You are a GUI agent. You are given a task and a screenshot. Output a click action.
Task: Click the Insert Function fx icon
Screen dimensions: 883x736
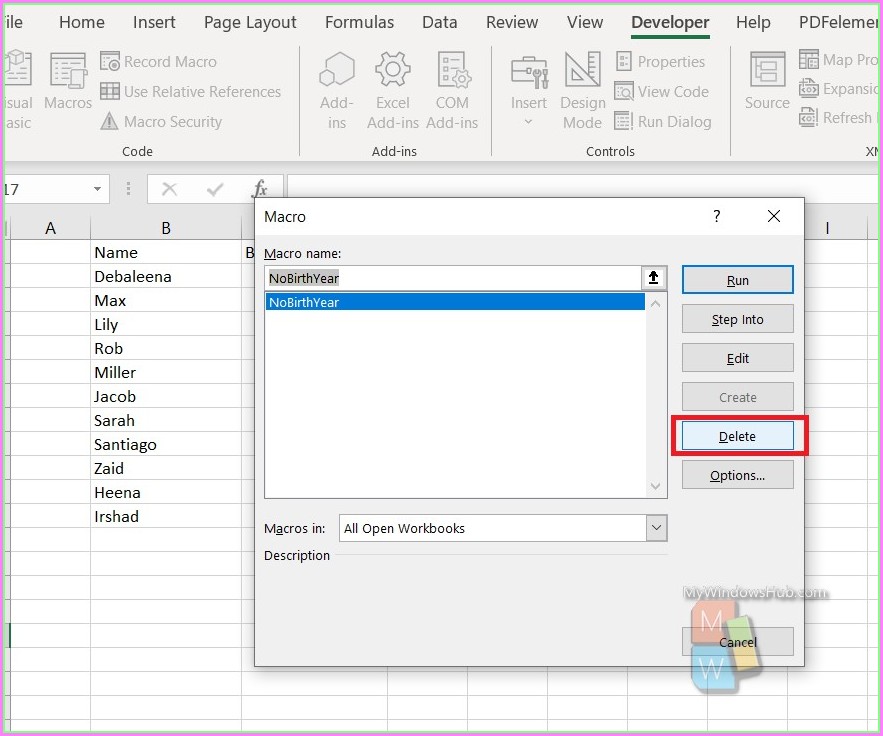[260, 189]
